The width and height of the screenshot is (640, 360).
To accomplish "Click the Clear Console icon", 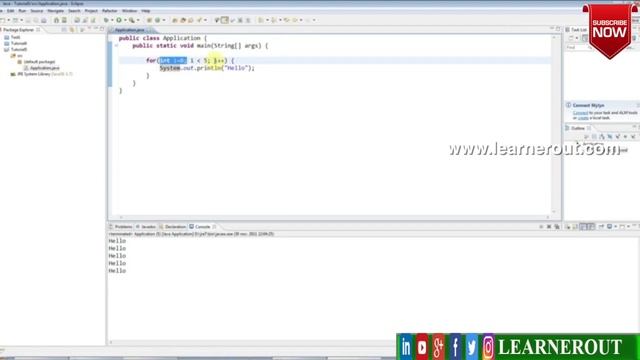I will pyautogui.click(x=568, y=227).
